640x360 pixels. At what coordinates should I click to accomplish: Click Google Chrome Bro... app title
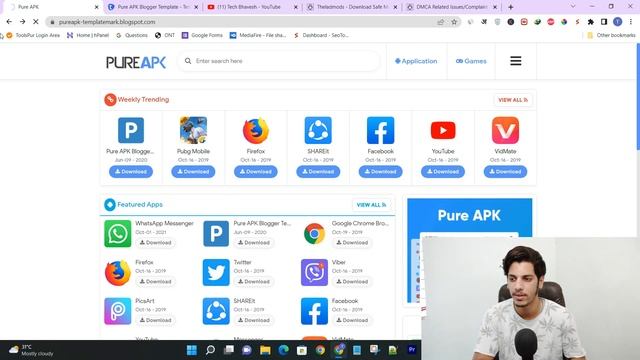pyautogui.click(x=360, y=223)
